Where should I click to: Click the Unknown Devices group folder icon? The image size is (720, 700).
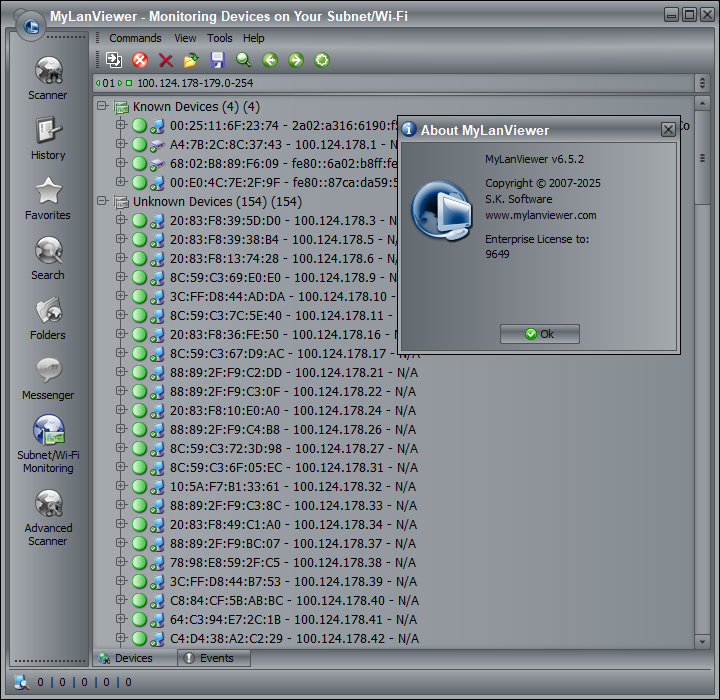[x=121, y=202]
